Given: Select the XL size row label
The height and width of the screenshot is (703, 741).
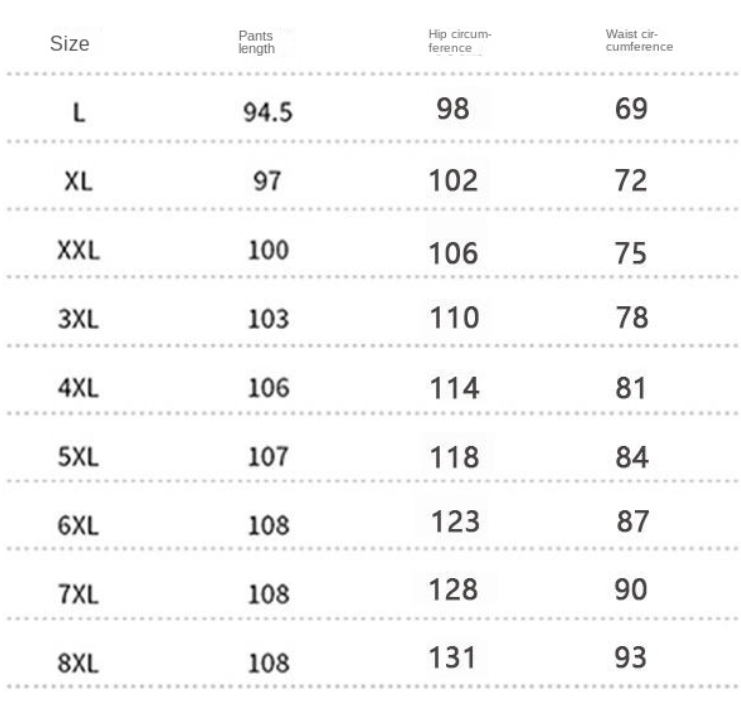Looking at the screenshot, I should (79, 182).
